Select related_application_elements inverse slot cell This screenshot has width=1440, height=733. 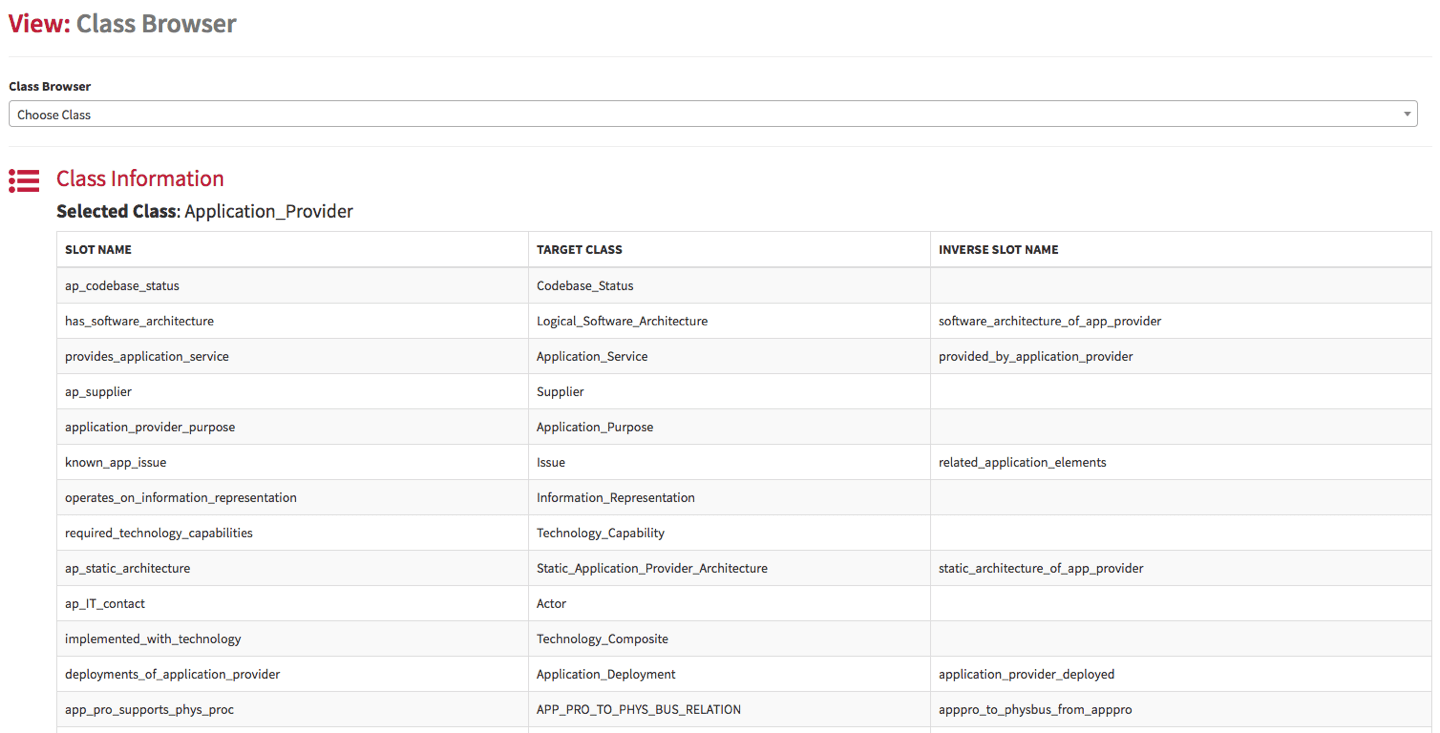click(x=1181, y=462)
